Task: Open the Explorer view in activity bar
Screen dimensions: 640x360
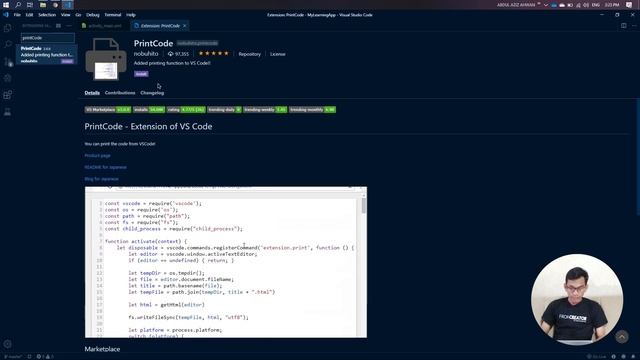Action: [7, 28]
